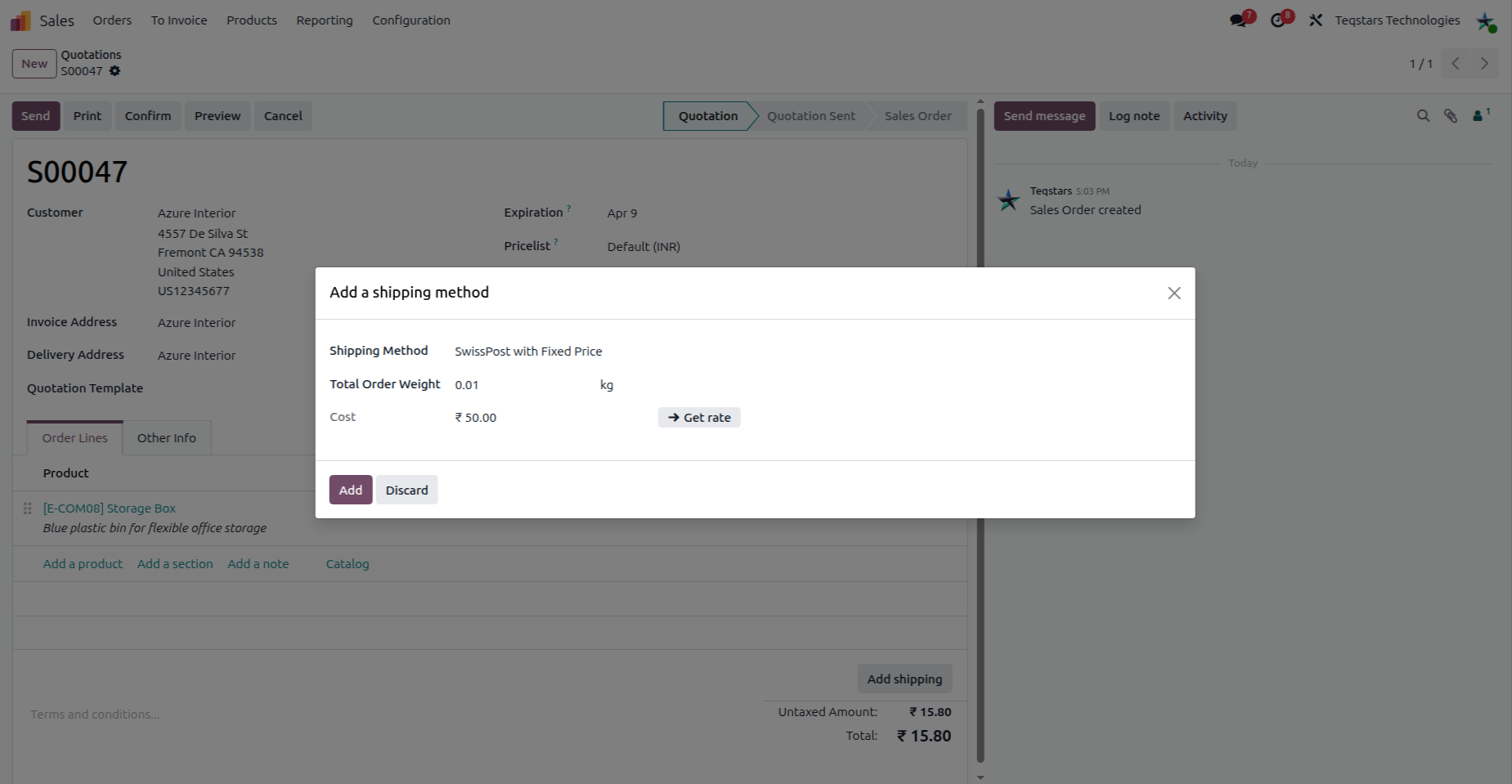This screenshot has height=784, width=1512.
Task: Open the S00047 gear actions menu
Action: tap(115, 71)
